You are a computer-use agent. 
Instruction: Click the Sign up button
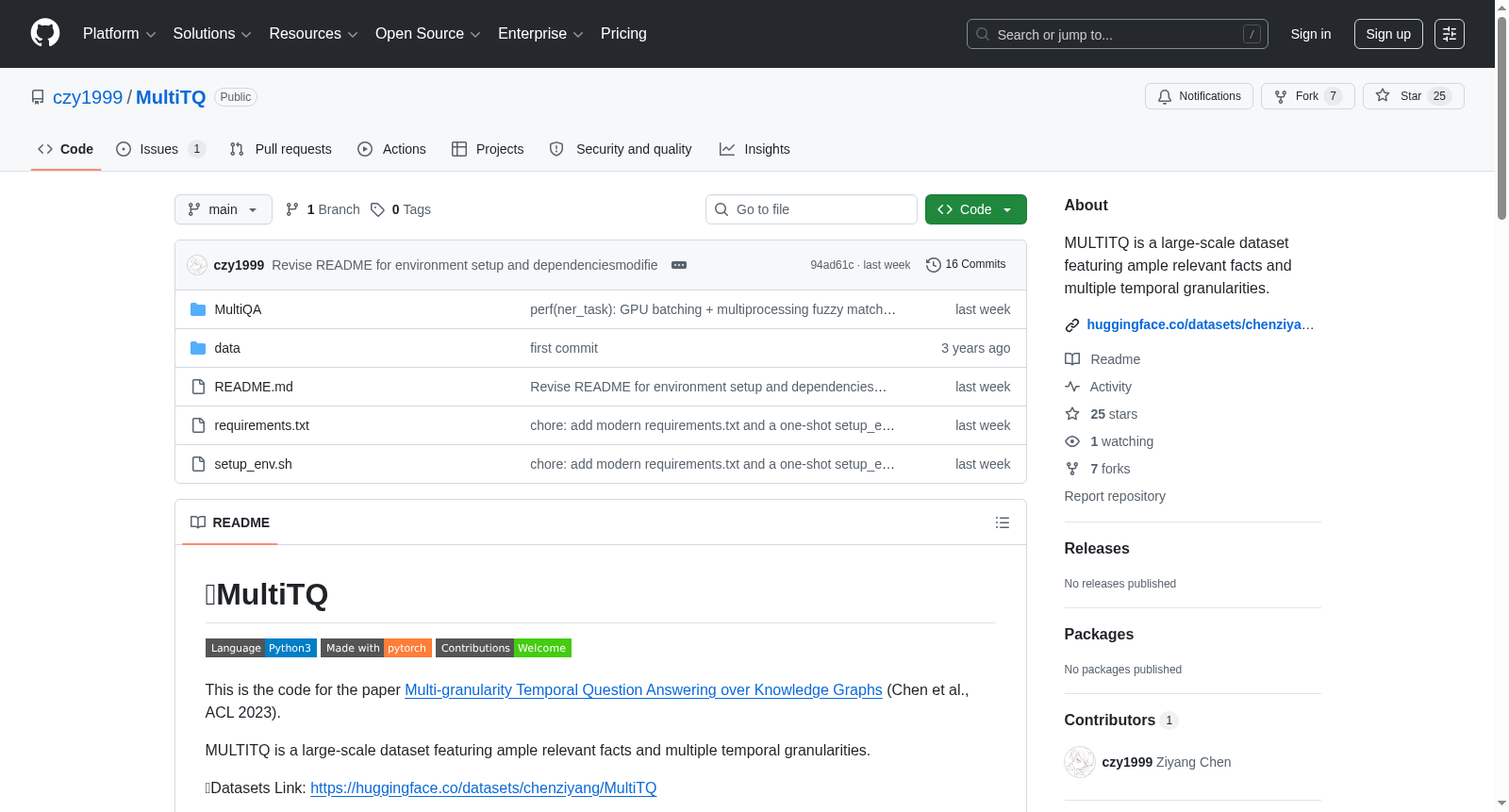1388,34
